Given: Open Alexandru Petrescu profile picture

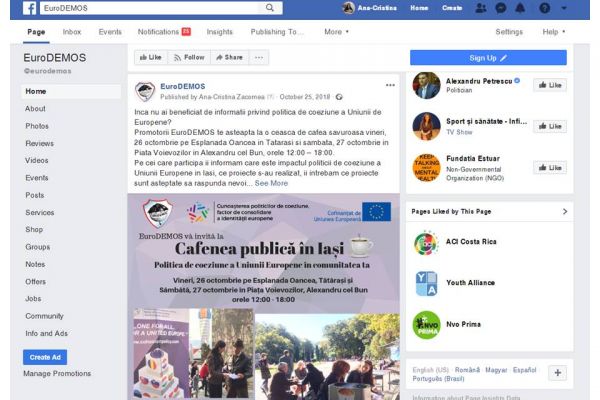Looking at the screenshot, I should (x=426, y=85).
